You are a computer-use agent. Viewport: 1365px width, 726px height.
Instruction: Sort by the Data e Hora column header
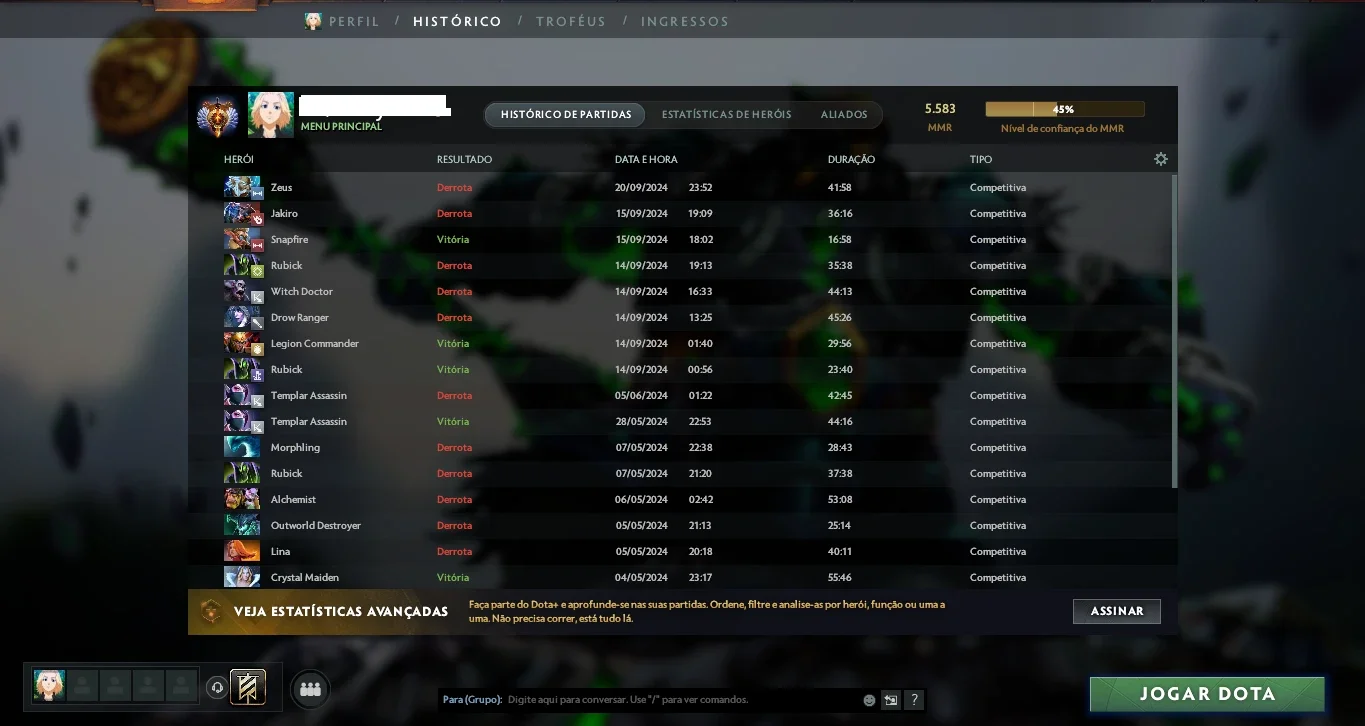pos(646,159)
